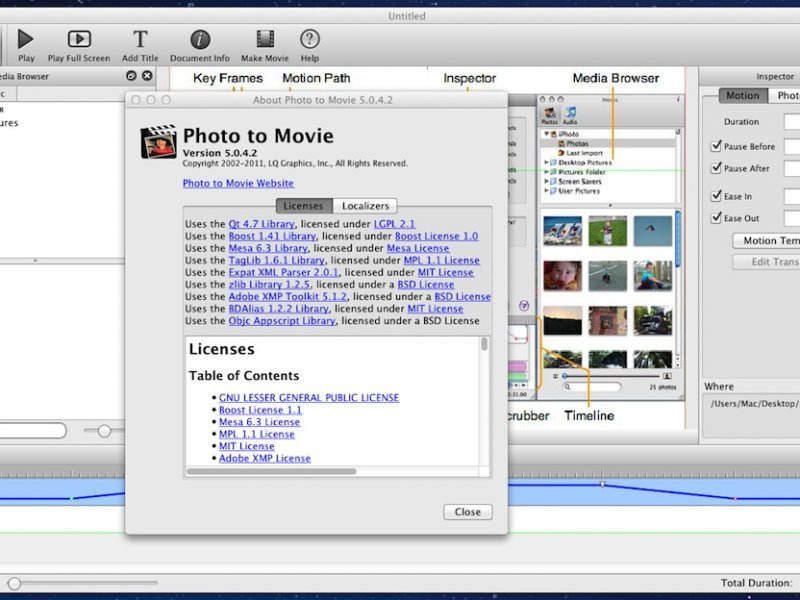Open the Mesa 6.3 Library link
This screenshot has height=600, width=800.
click(x=268, y=248)
